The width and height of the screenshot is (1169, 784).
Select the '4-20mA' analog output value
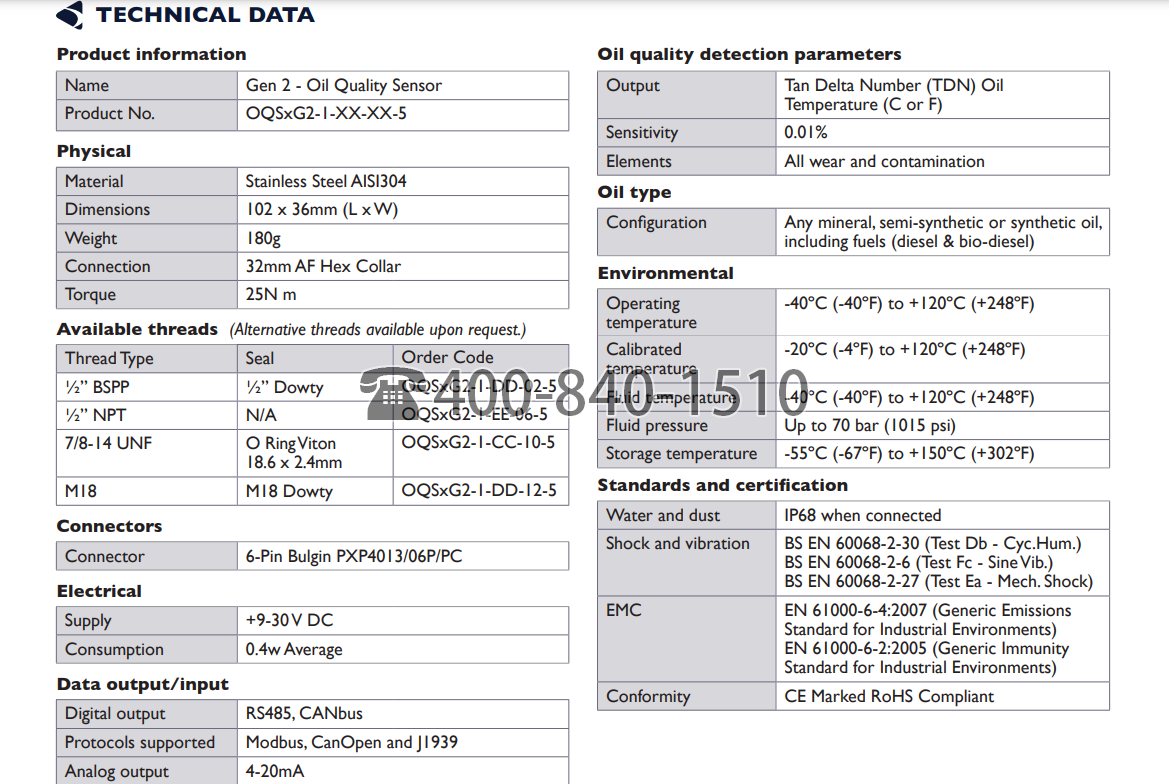click(x=274, y=771)
